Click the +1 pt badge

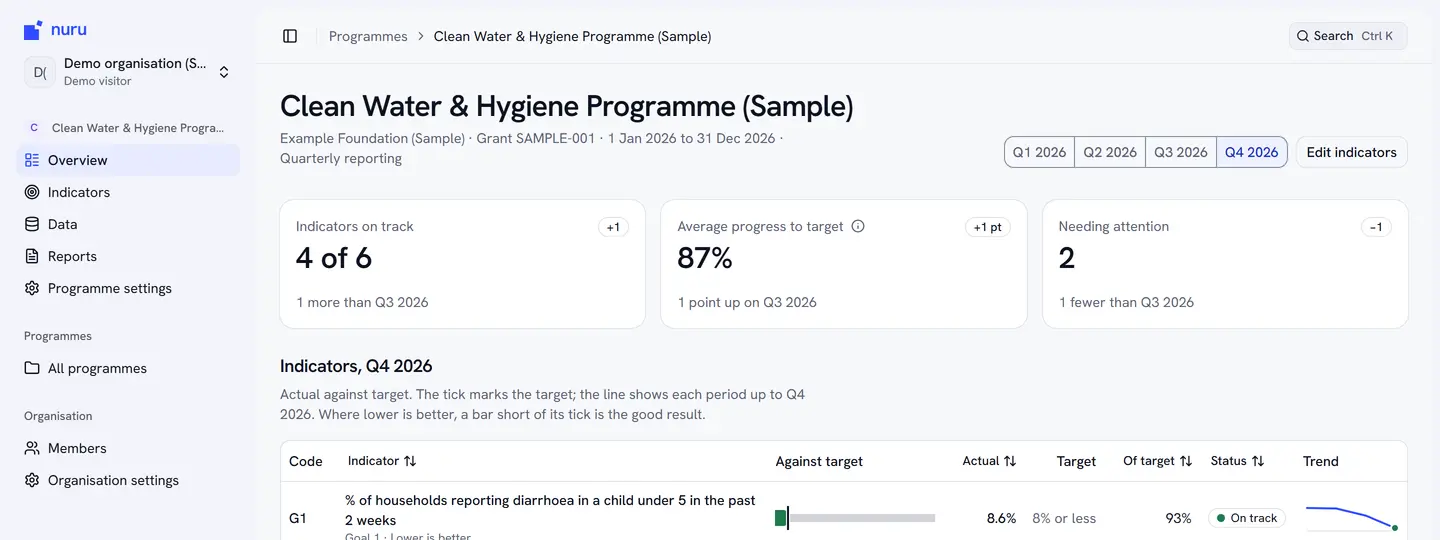point(988,227)
